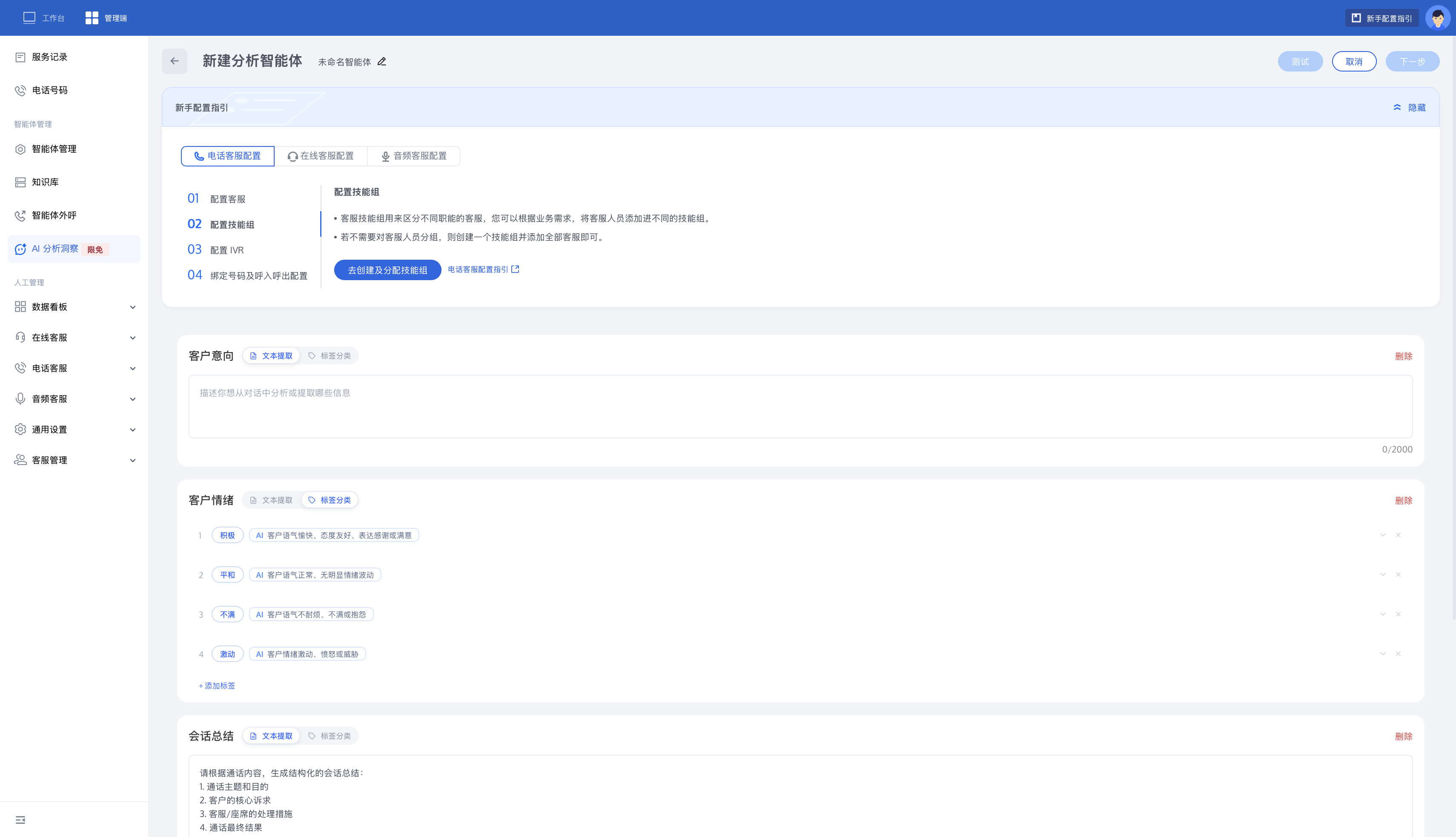1456x837 pixels.
Task: Edit the 客户语气正常 AI description
Action: click(x=315, y=575)
